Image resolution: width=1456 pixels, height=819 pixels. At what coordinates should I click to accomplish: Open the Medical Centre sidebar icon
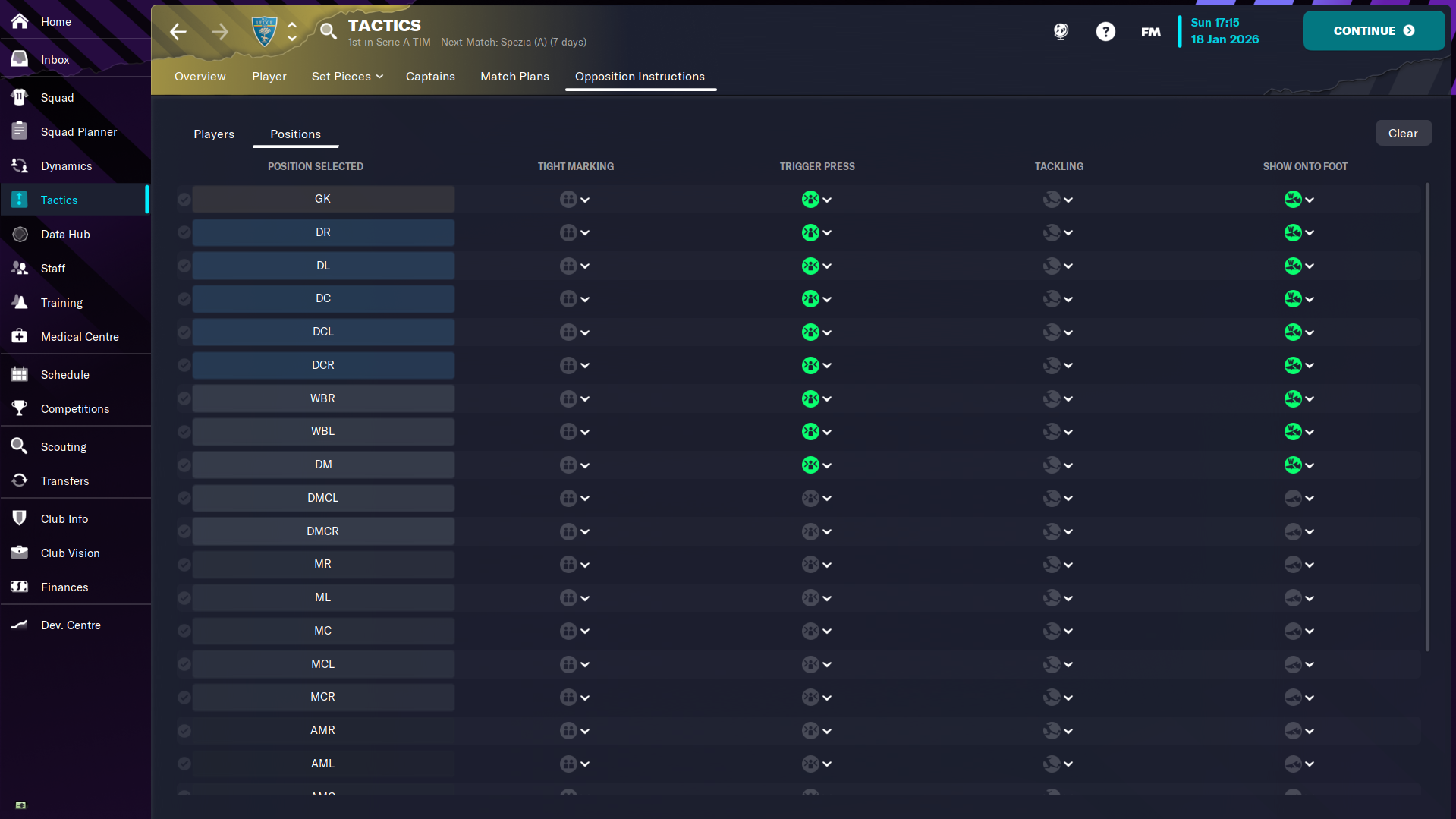click(x=20, y=336)
